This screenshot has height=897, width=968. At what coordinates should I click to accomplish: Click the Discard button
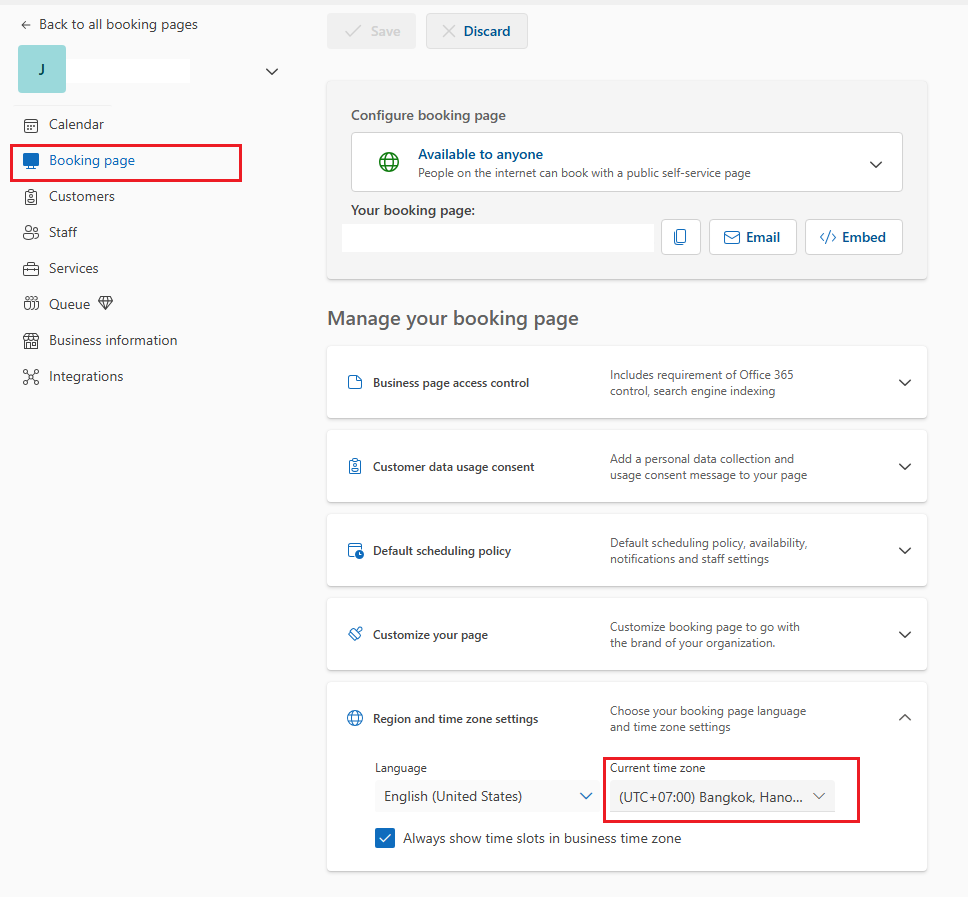pos(477,31)
